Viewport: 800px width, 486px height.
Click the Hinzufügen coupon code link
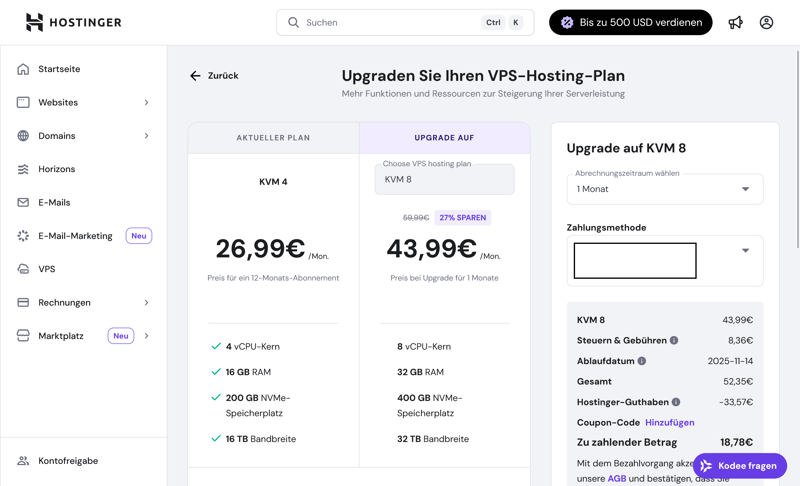click(x=670, y=422)
